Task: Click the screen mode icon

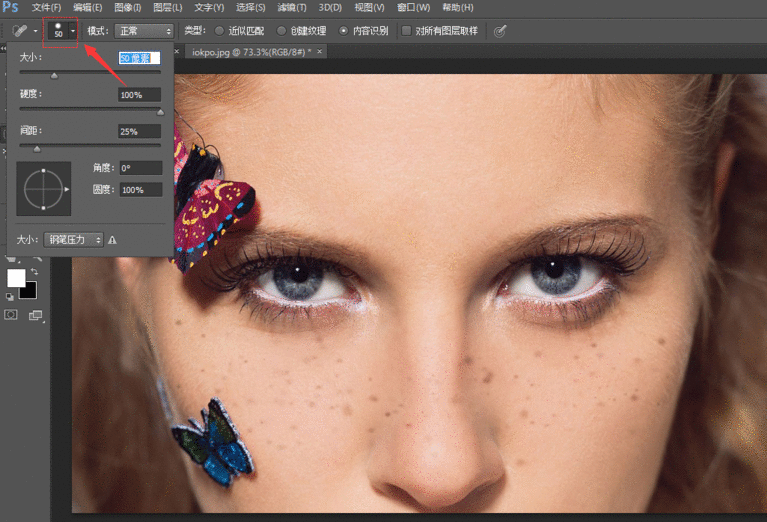Action: (x=36, y=315)
